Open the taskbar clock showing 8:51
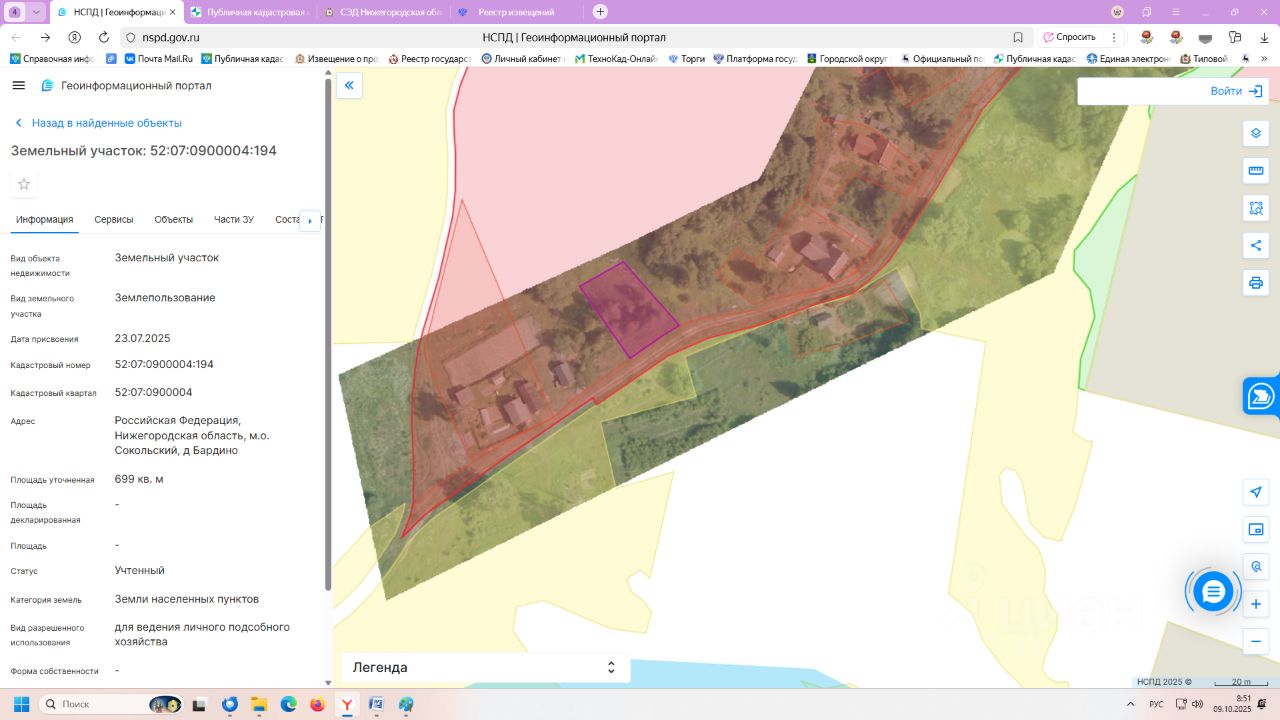Screen dimensions: 1280x720 click(x=1232, y=704)
